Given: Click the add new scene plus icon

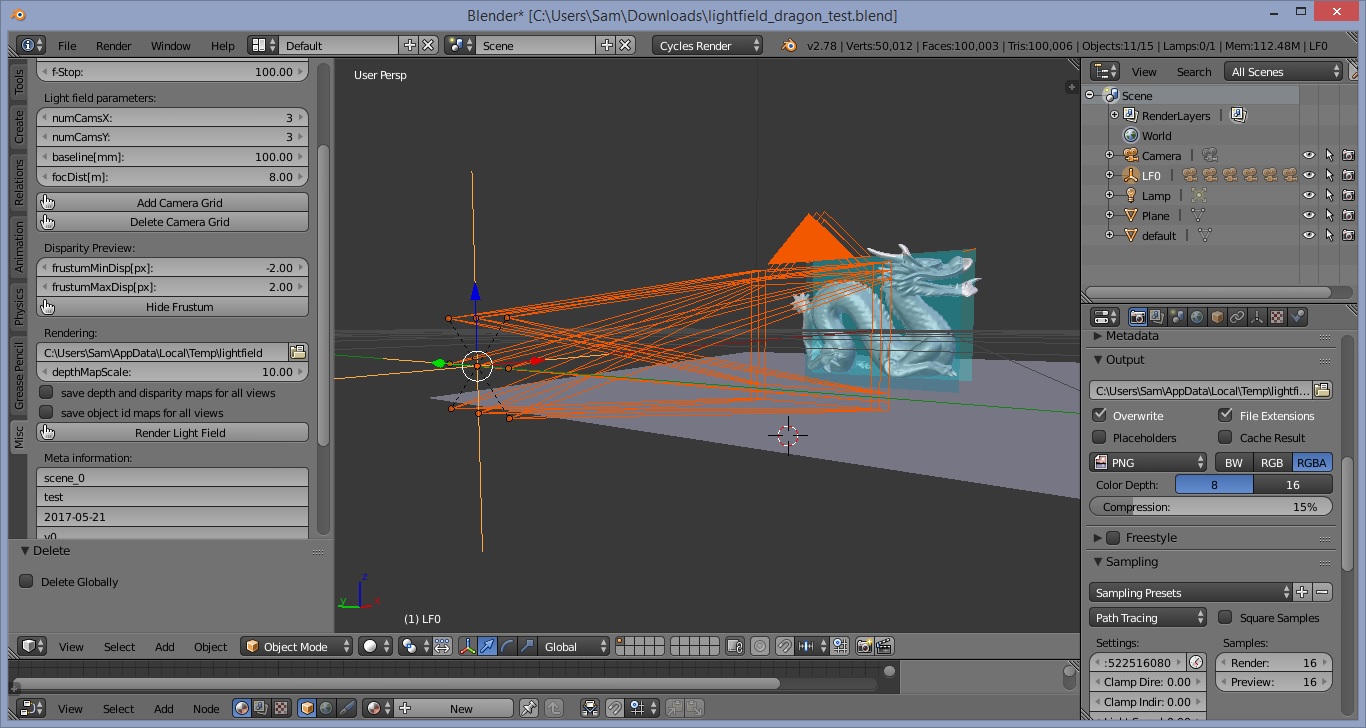Looking at the screenshot, I should coord(606,45).
